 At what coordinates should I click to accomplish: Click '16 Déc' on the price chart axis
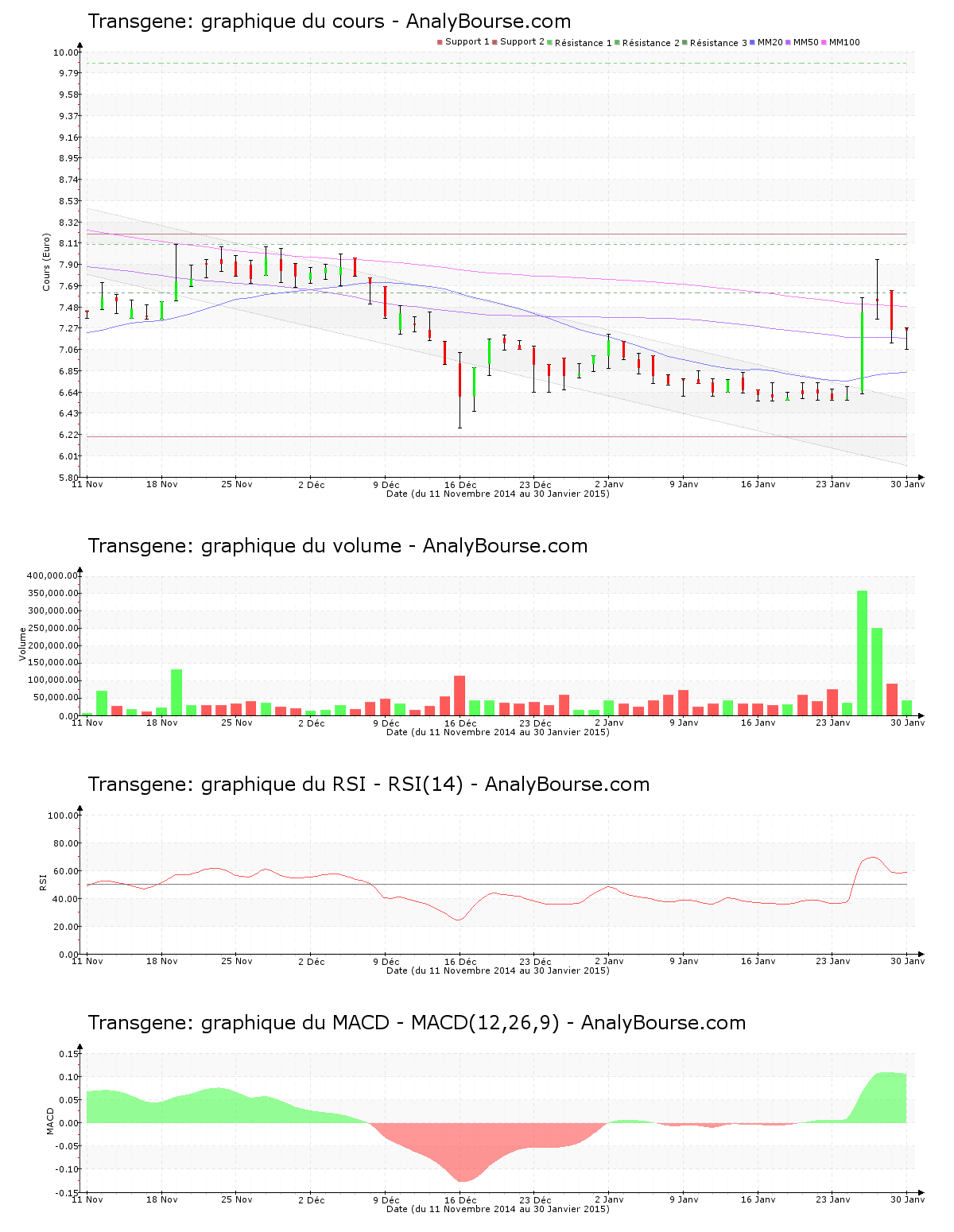tap(460, 485)
